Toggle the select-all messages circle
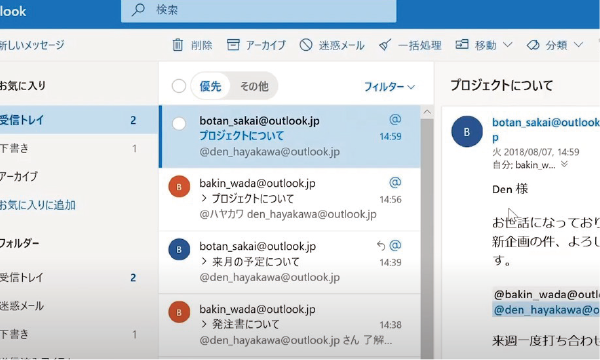Image resolution: width=600 pixels, height=360 pixels. 179,86
